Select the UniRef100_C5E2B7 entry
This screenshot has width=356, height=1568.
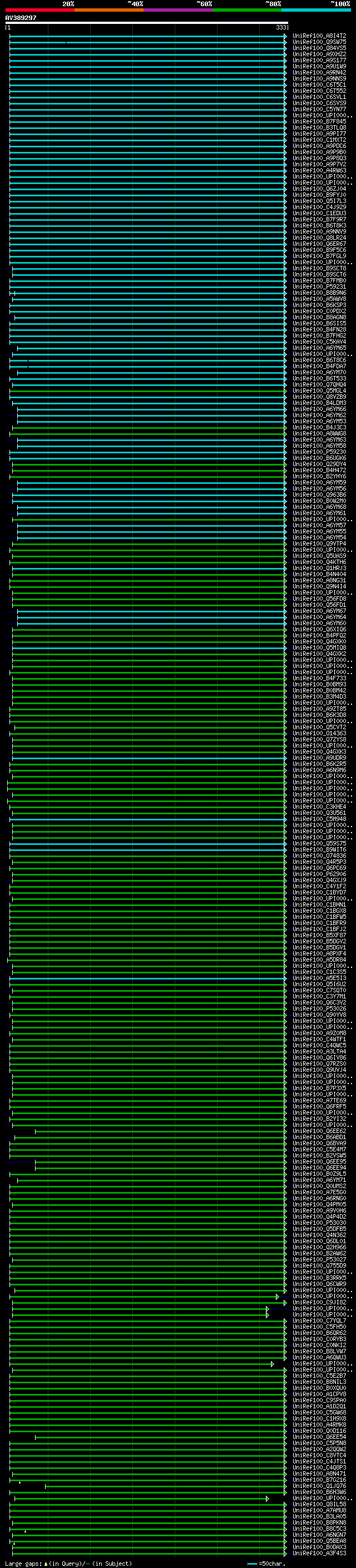(319, 1376)
